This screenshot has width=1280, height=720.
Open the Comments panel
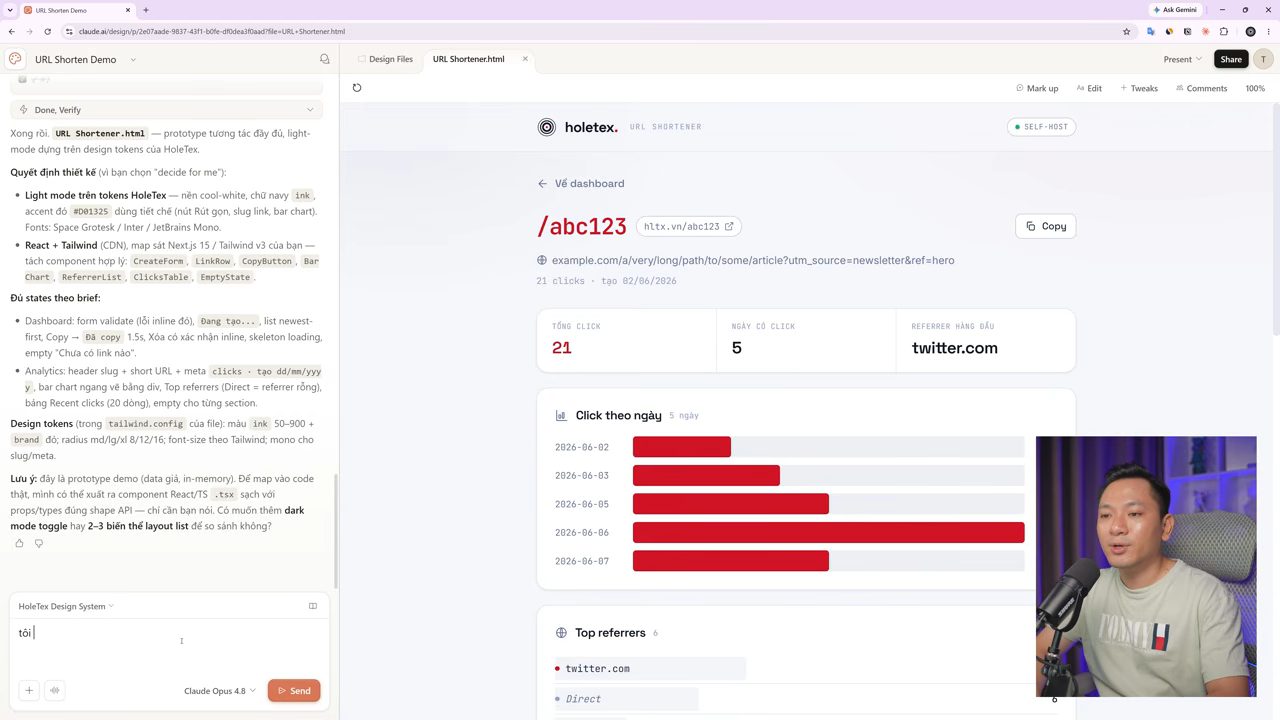[1200, 88]
